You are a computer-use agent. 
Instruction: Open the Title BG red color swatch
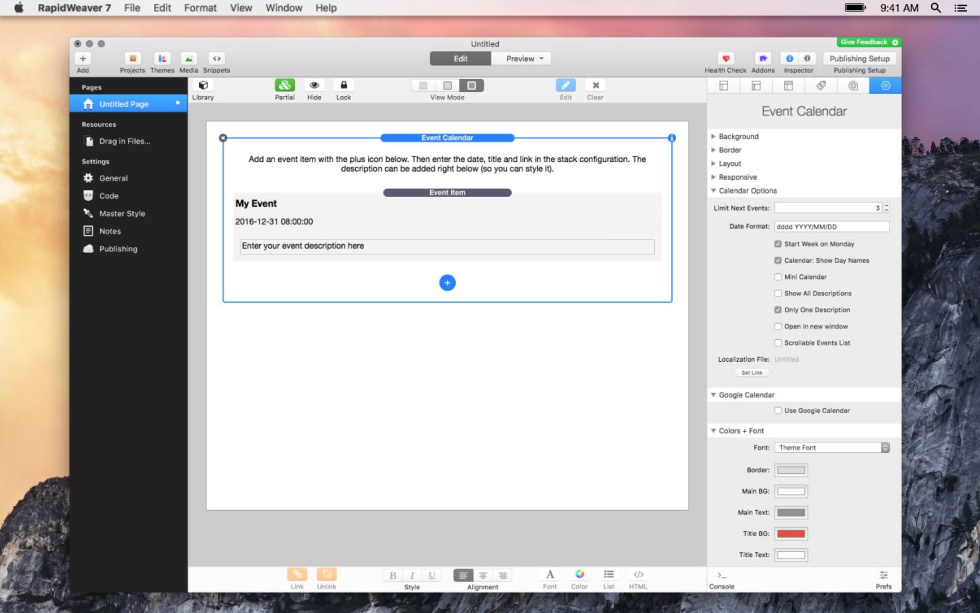tap(791, 534)
